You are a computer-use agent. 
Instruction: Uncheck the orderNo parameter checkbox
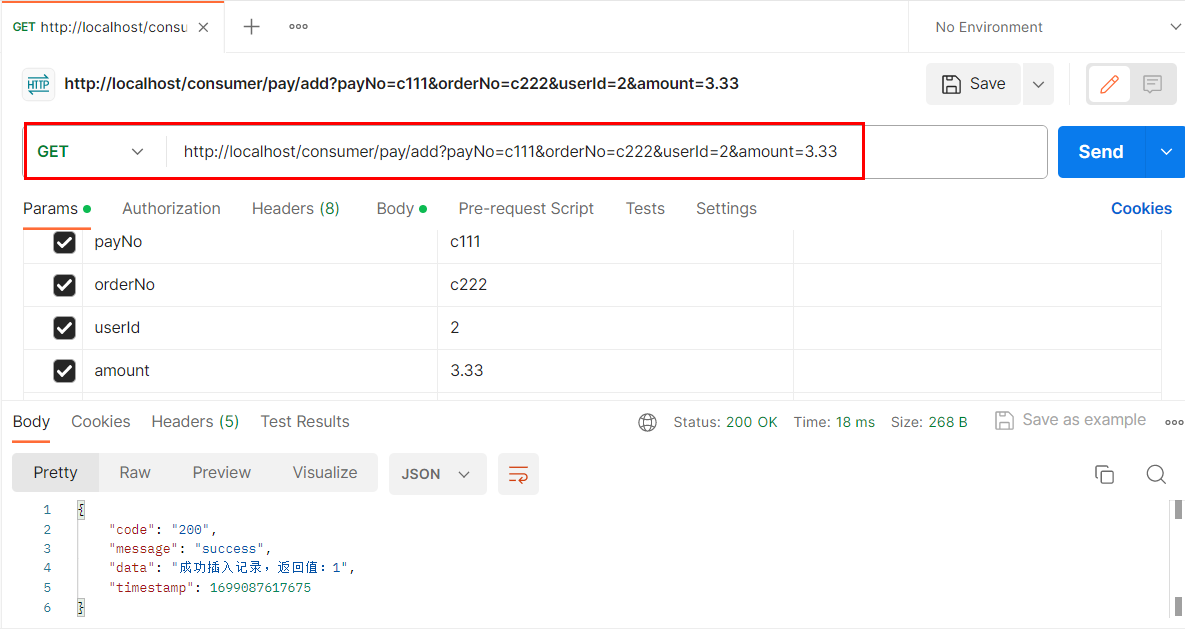pos(64,286)
